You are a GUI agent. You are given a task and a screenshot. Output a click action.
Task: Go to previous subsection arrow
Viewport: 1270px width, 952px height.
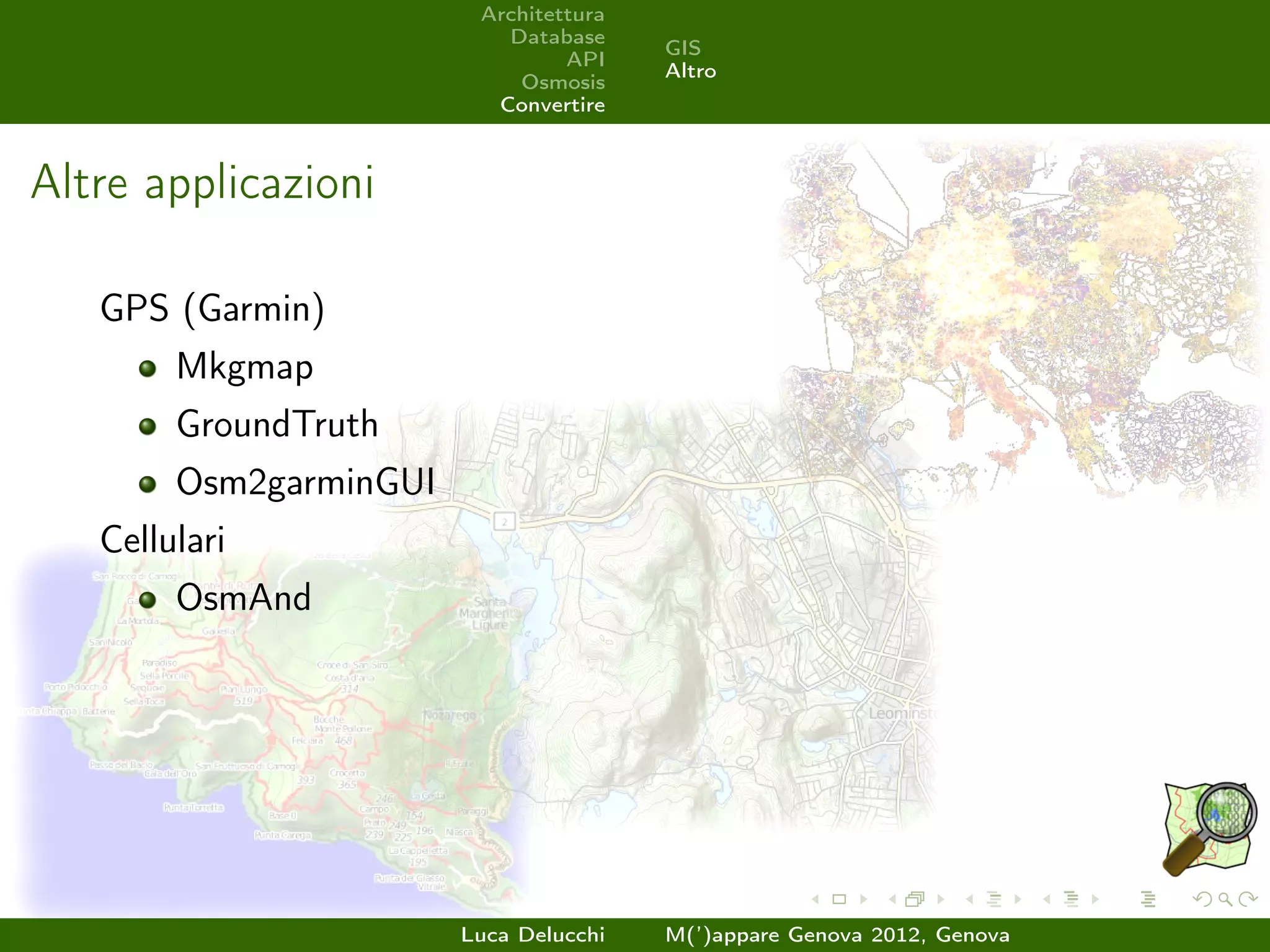click(x=969, y=899)
